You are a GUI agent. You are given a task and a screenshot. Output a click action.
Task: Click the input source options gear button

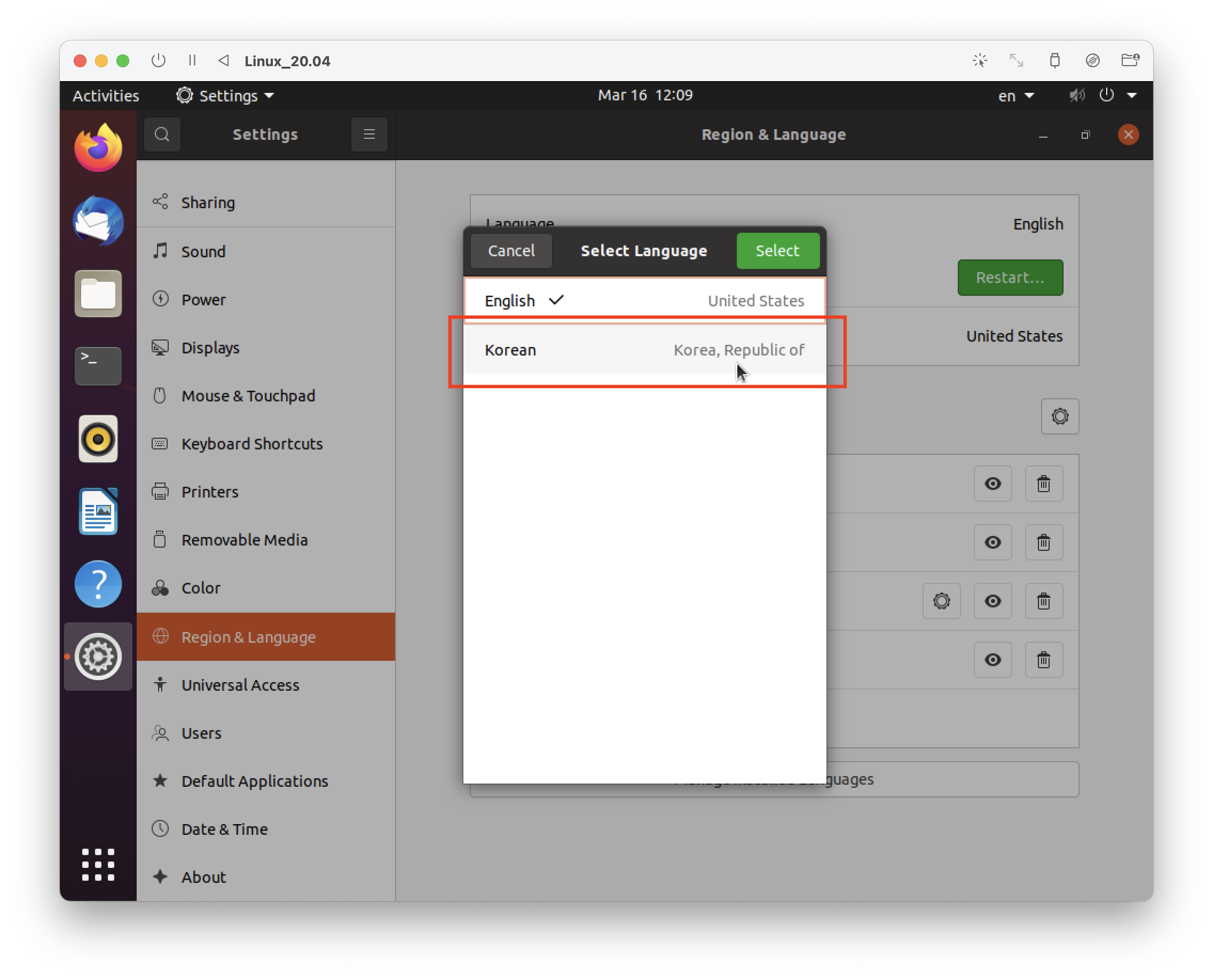1059,417
